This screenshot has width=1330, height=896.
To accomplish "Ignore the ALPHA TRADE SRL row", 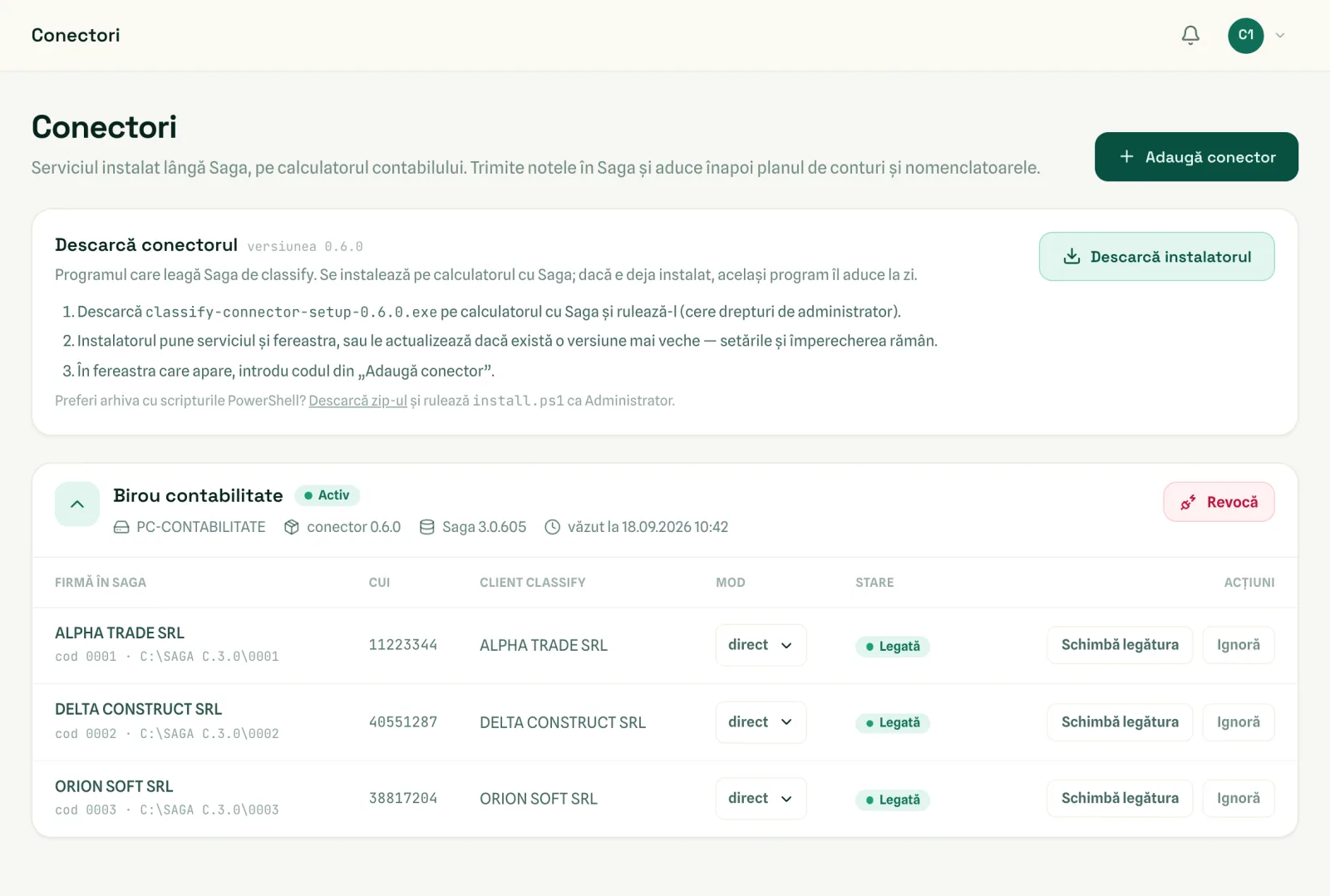I will point(1239,645).
